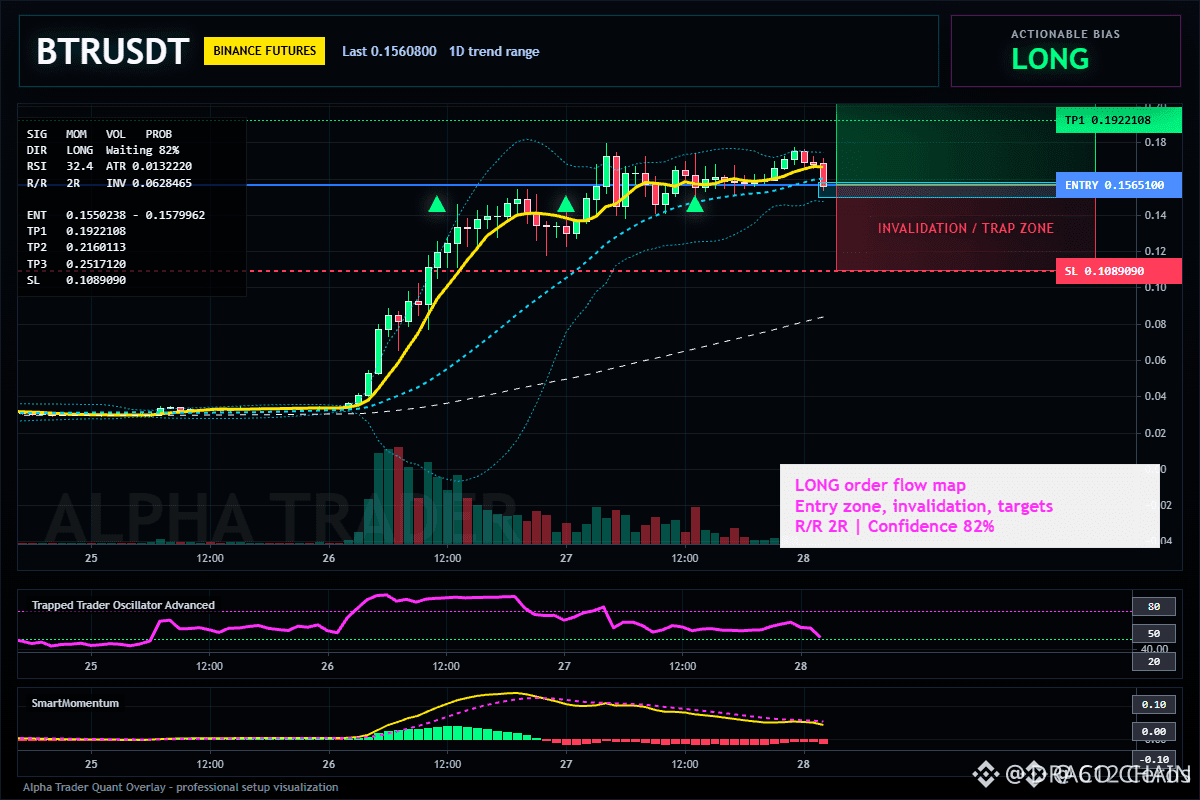Screen dimensions: 1200x800
Task: Click the 1D trend range label
Action: [494, 51]
